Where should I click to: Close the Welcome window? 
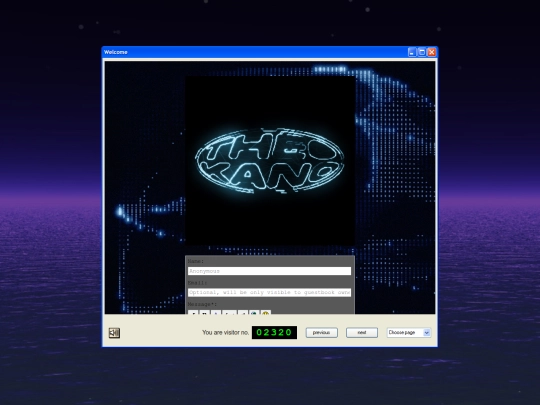(x=432, y=52)
